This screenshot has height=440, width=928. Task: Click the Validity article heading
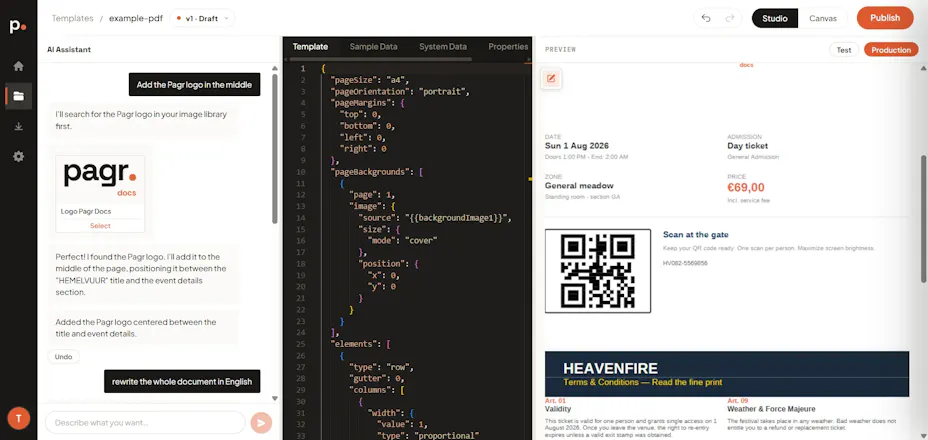click(x=558, y=409)
